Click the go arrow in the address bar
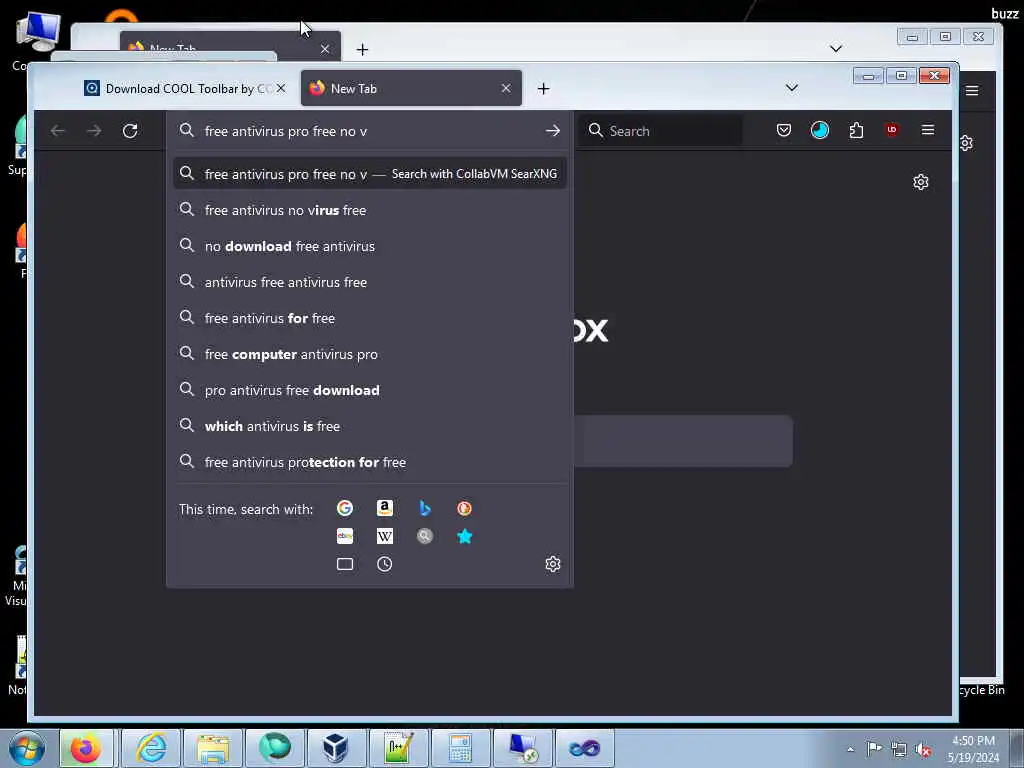The image size is (1024, 768). coord(552,131)
